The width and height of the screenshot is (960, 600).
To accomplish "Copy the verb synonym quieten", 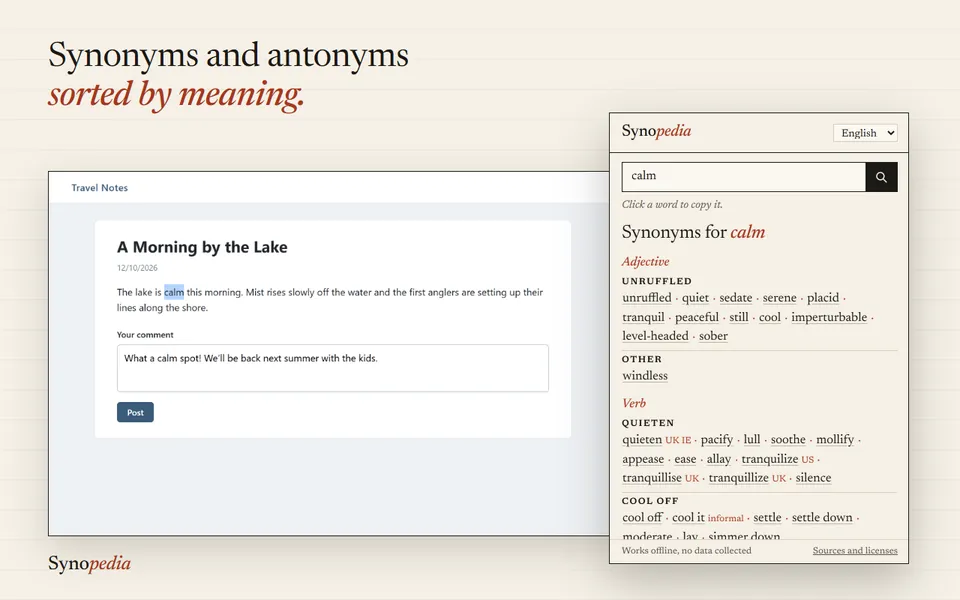I will click(x=642, y=440).
